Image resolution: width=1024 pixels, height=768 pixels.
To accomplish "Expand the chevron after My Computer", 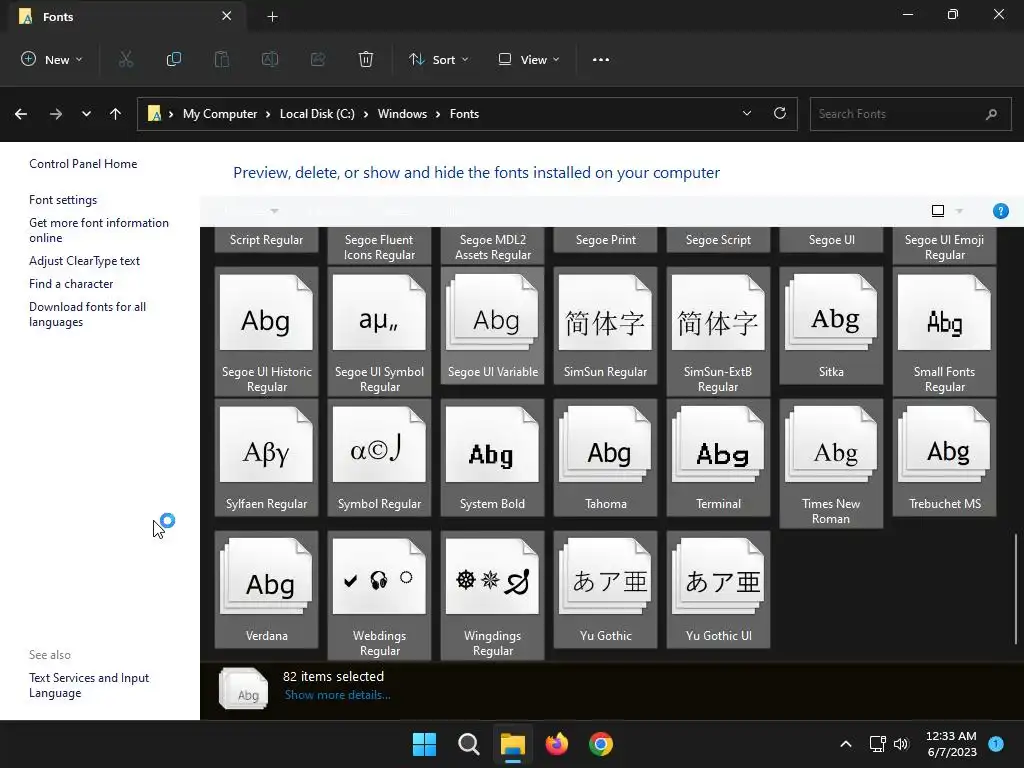I will 268,114.
